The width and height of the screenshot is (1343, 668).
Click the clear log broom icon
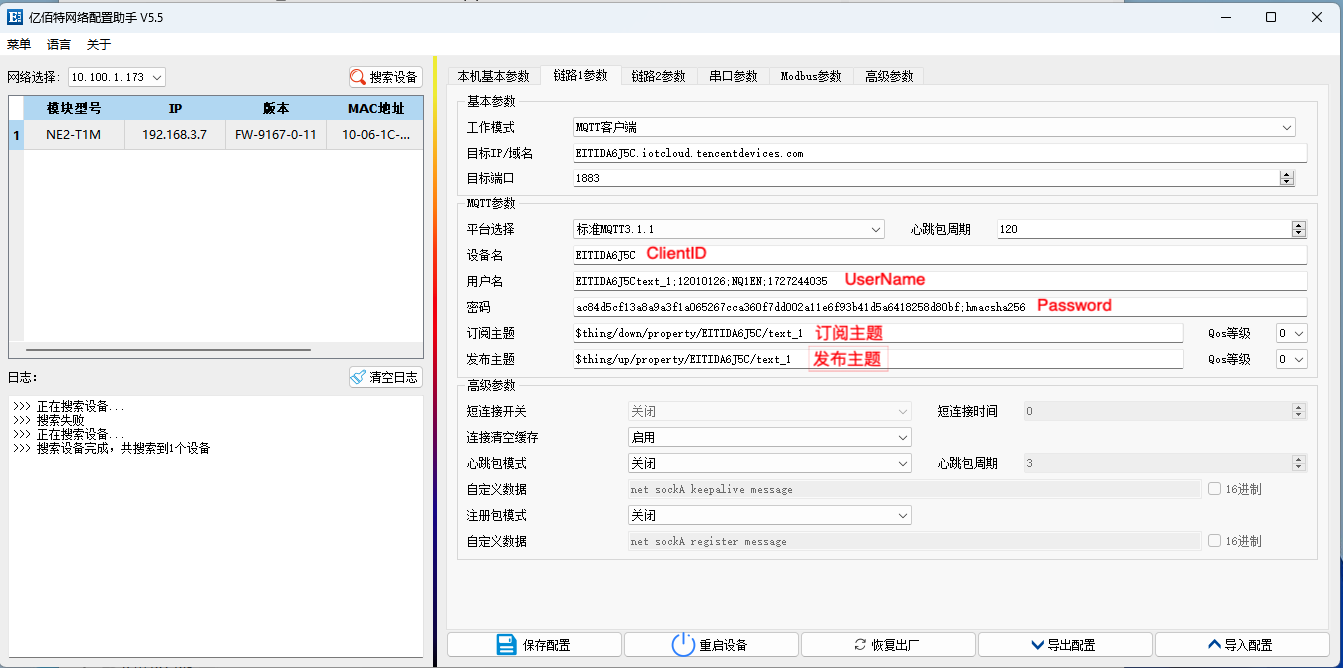coord(359,377)
